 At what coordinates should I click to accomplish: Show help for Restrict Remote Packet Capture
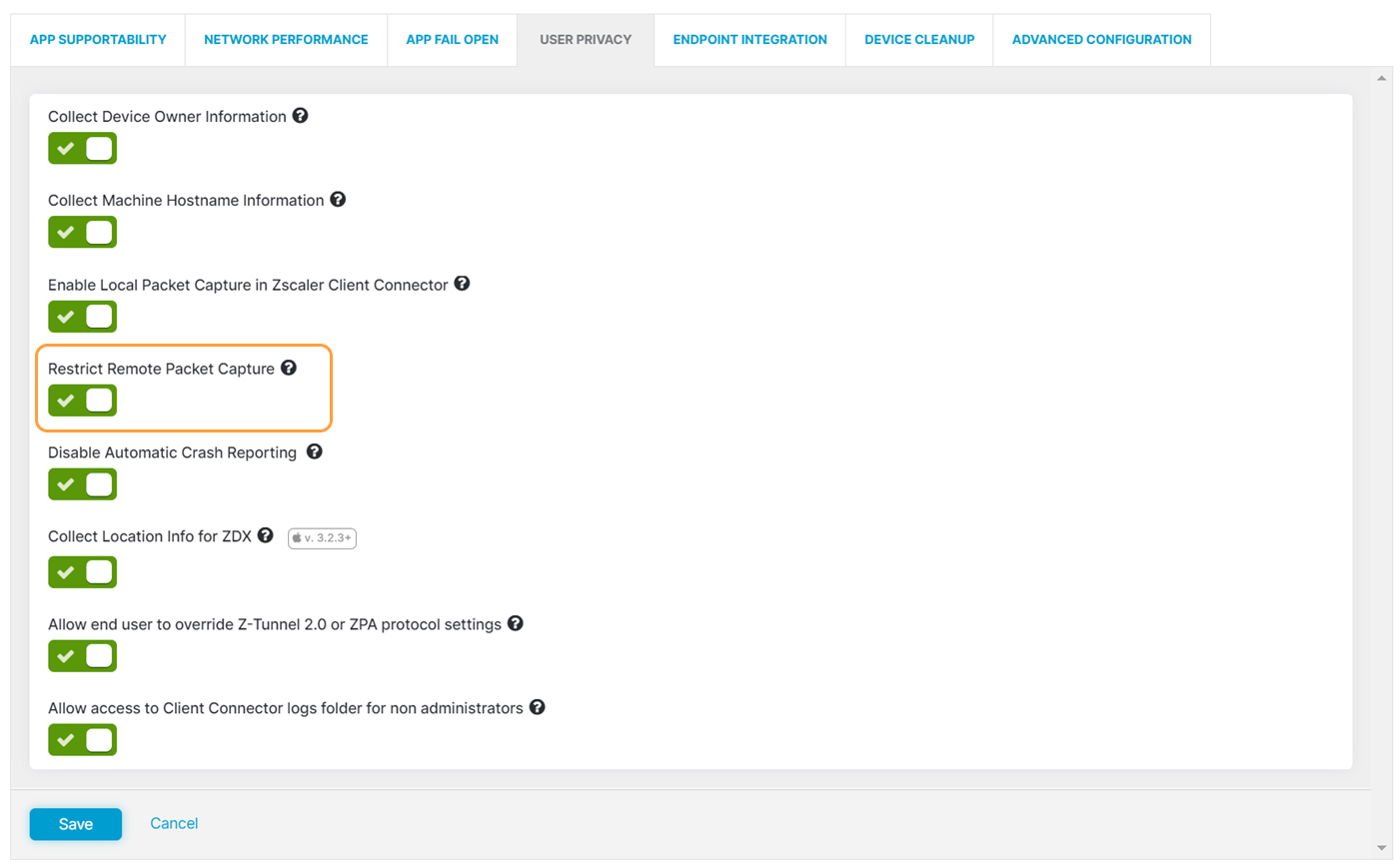point(289,368)
